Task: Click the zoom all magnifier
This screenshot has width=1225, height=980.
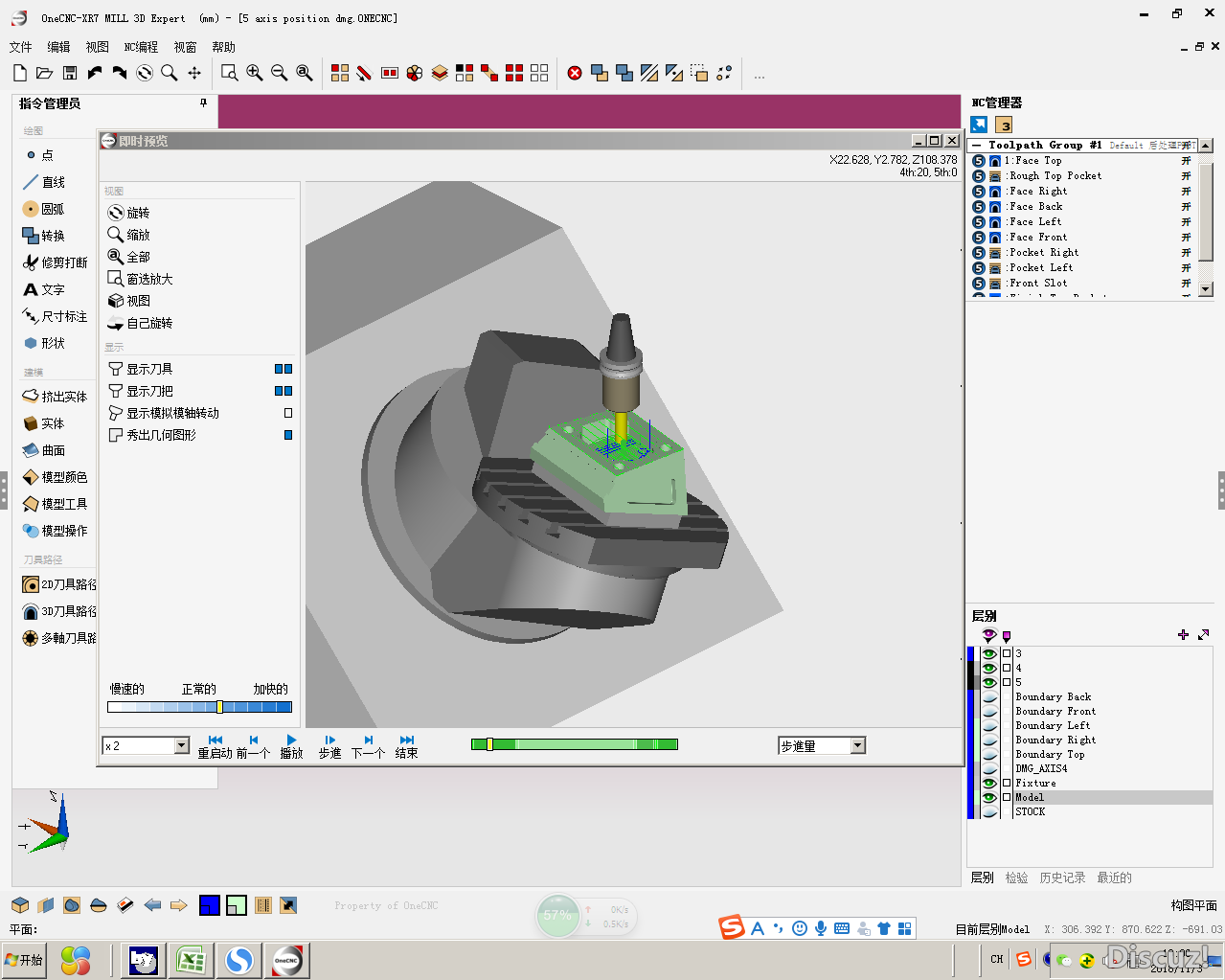Action: tap(305, 73)
